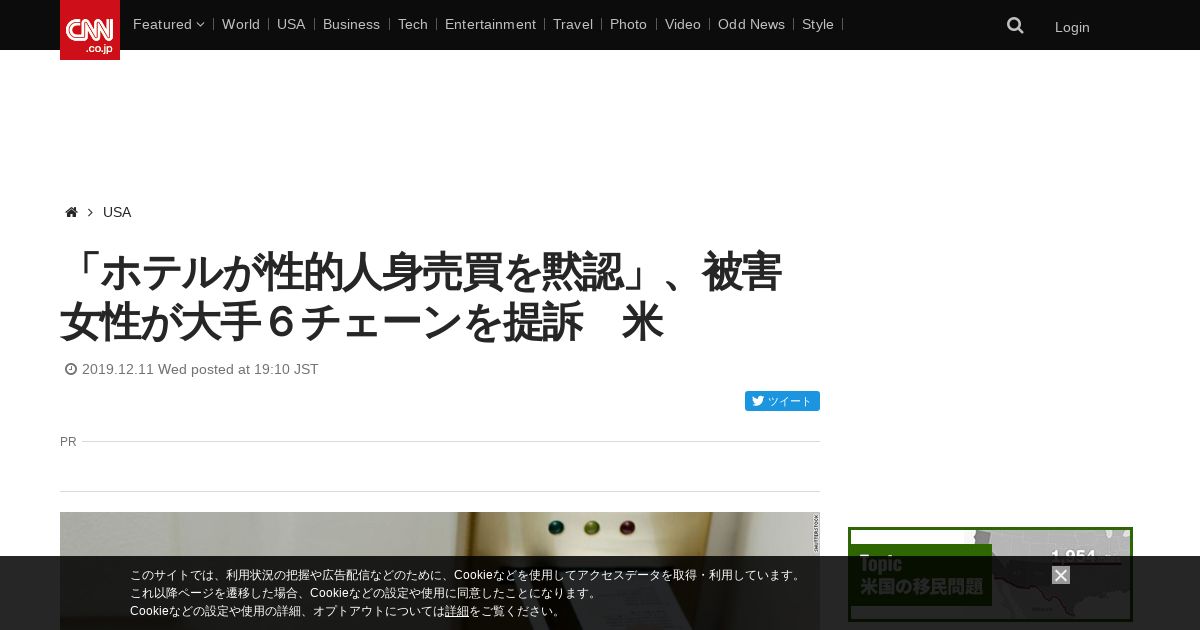Go to home via breadcrumb house icon
This screenshot has height=630, width=1200.
pos(71,212)
